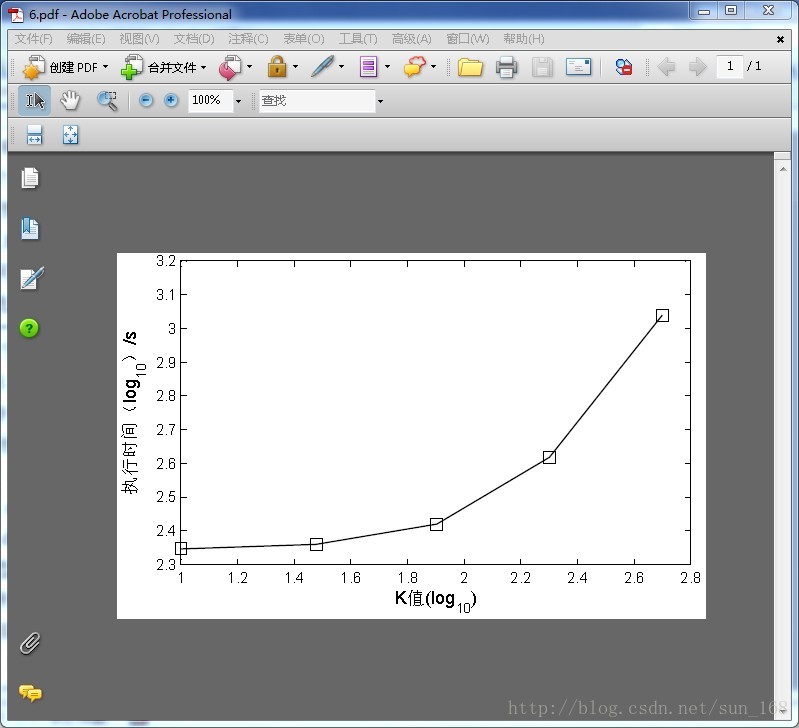Open the Create PDF dropdown arrow
799x728 pixels.
[105, 67]
